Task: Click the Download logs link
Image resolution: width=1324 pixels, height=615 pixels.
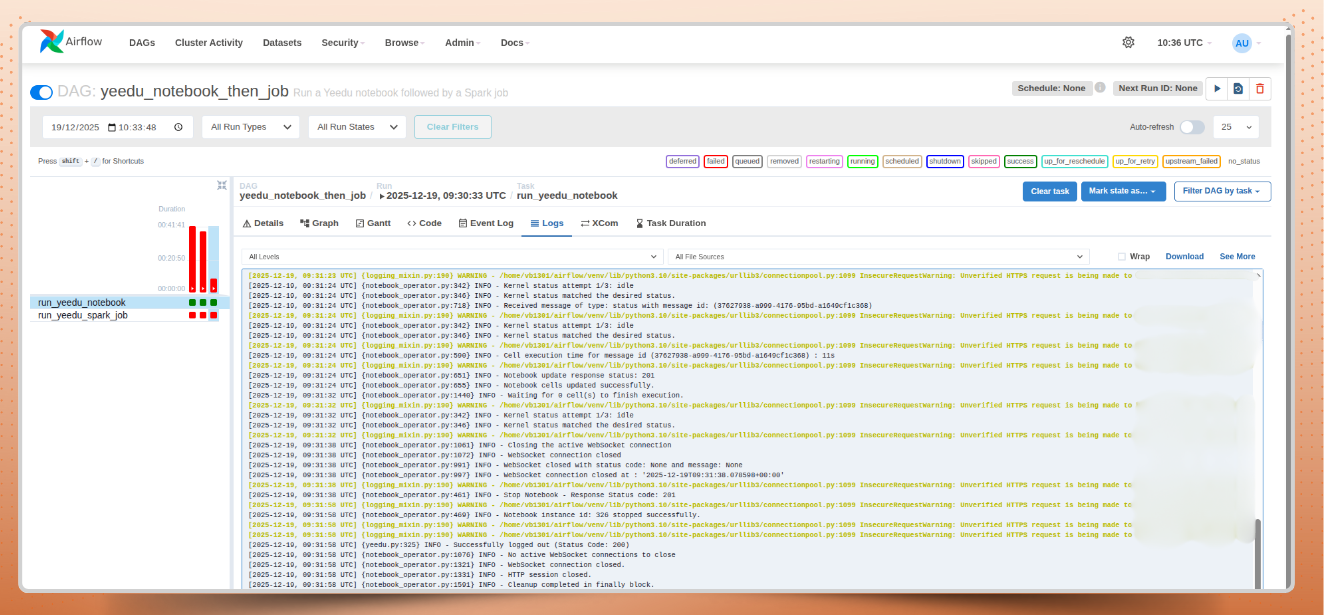Action: [1184, 256]
